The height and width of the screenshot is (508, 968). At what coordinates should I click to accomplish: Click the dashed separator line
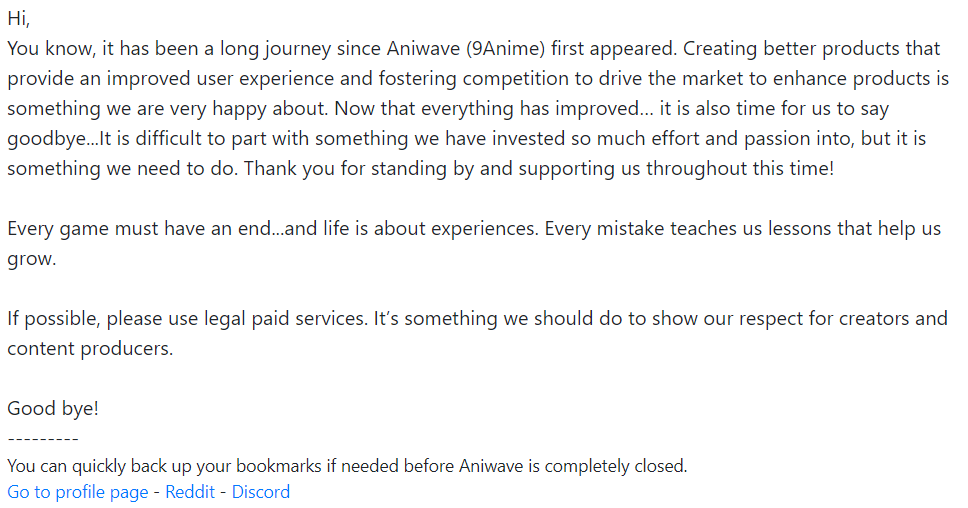click(x=43, y=439)
